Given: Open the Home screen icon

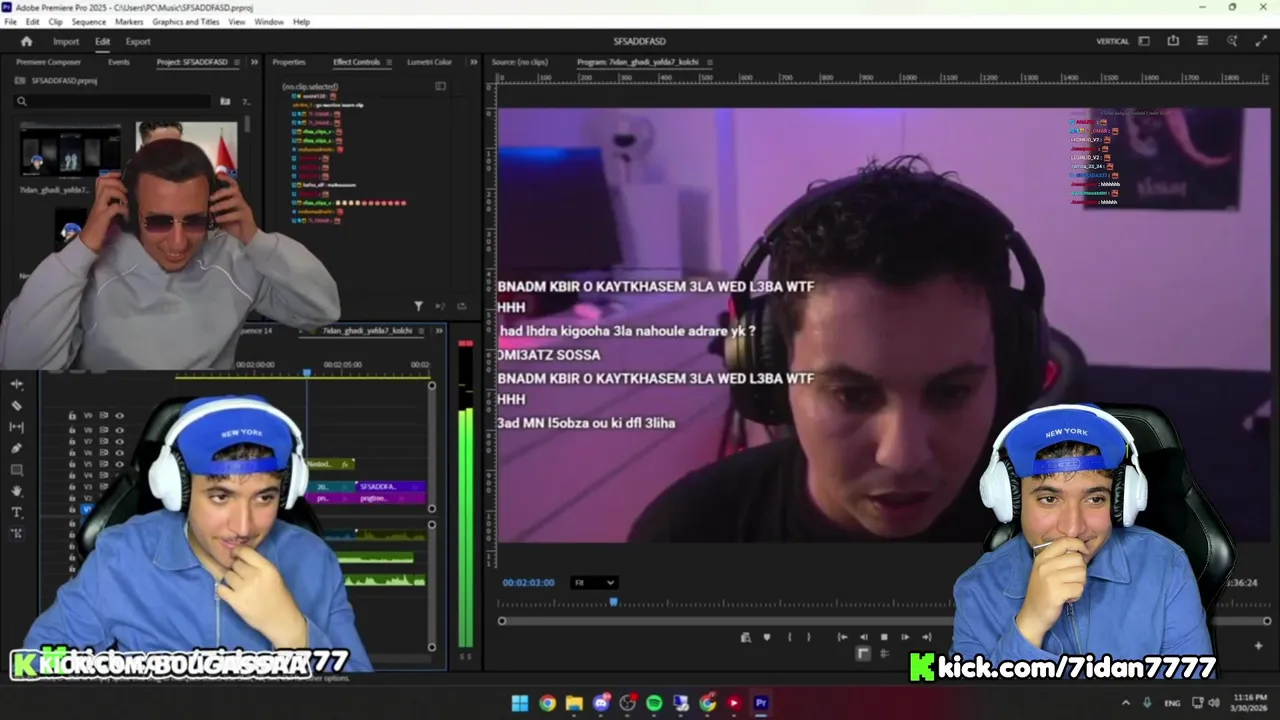Looking at the screenshot, I should point(26,41).
